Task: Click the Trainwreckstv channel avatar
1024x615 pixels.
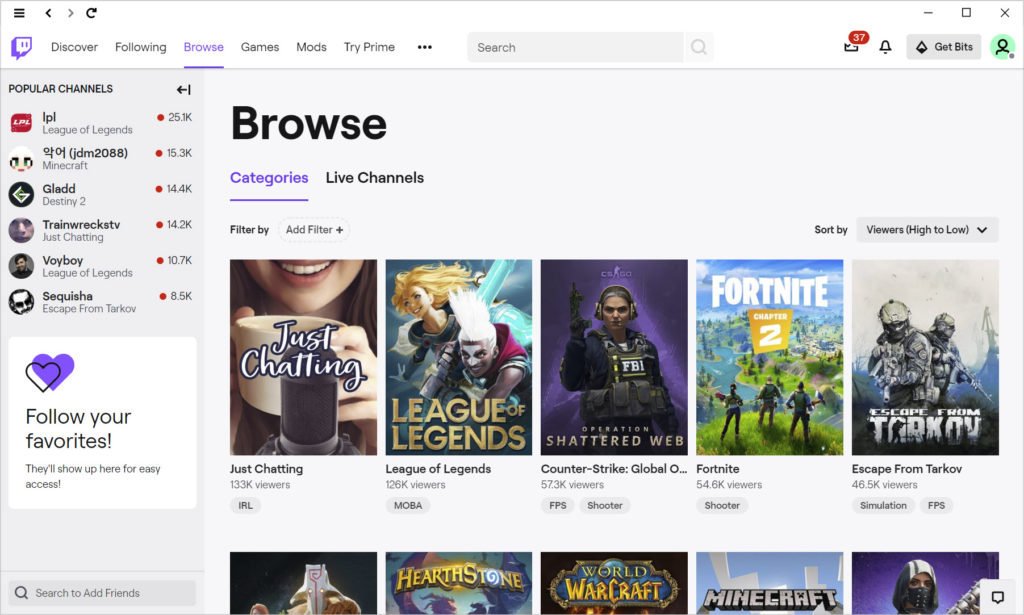Action: pos(21,230)
